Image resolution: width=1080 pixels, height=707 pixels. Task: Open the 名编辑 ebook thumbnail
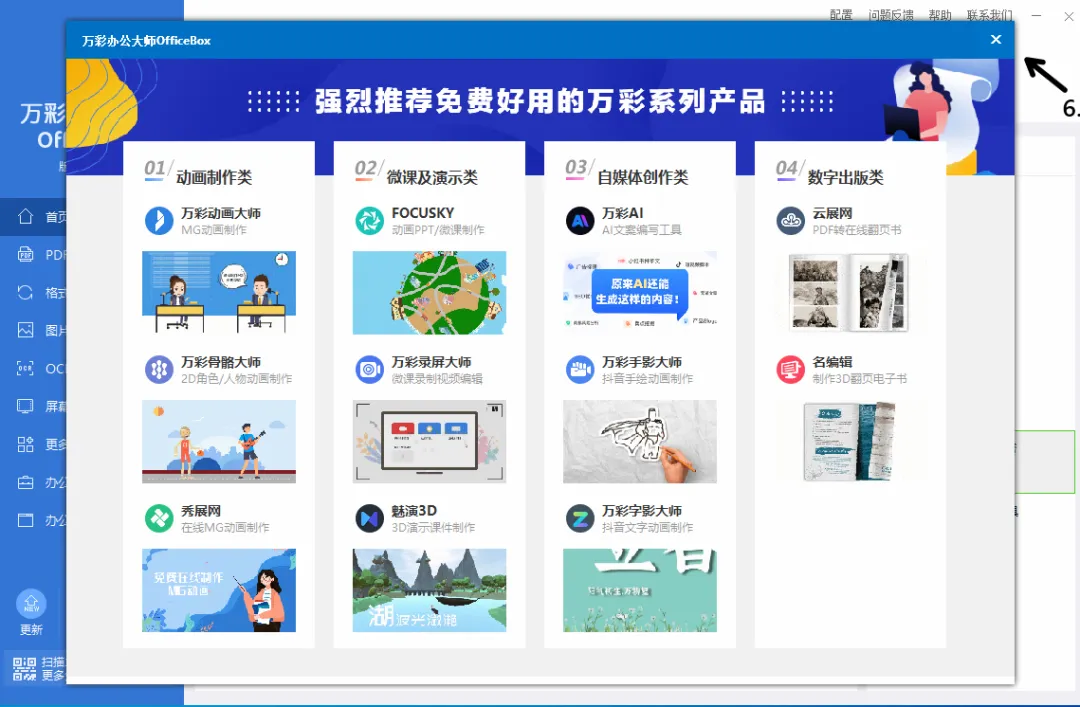(x=851, y=442)
